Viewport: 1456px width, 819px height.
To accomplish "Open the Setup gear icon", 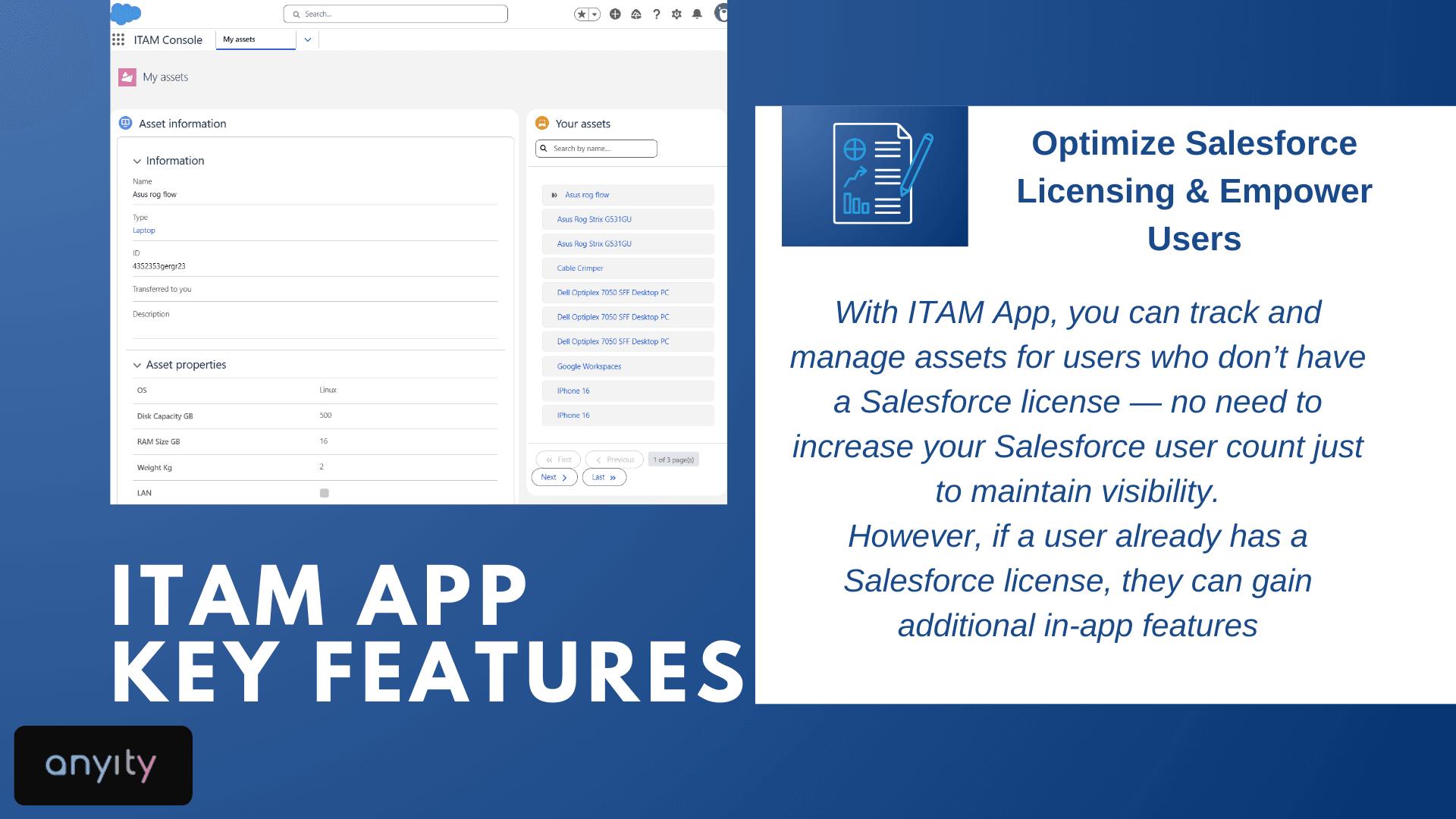I will (676, 14).
